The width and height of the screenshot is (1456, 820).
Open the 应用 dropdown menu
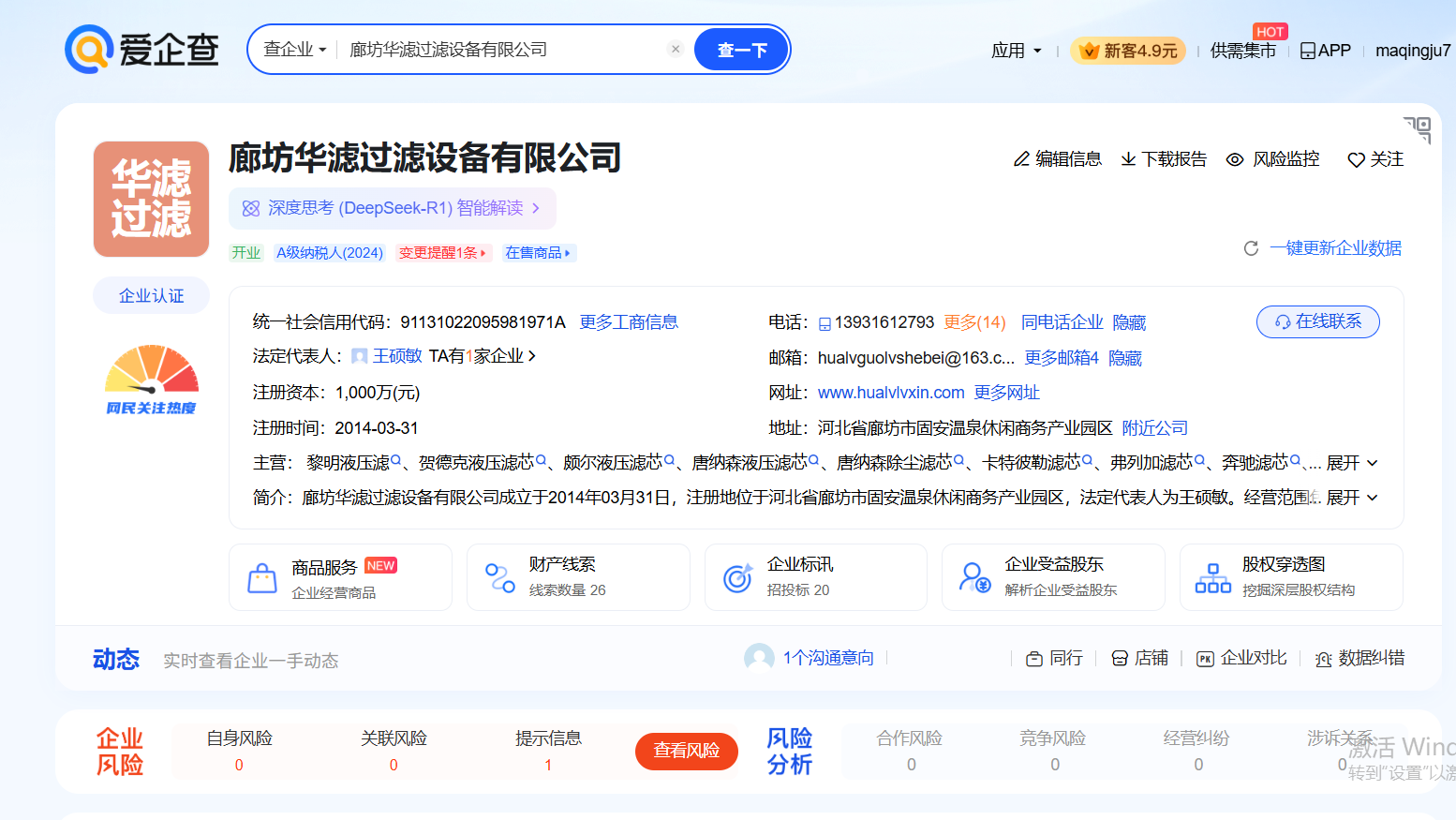pyautogui.click(x=1017, y=51)
